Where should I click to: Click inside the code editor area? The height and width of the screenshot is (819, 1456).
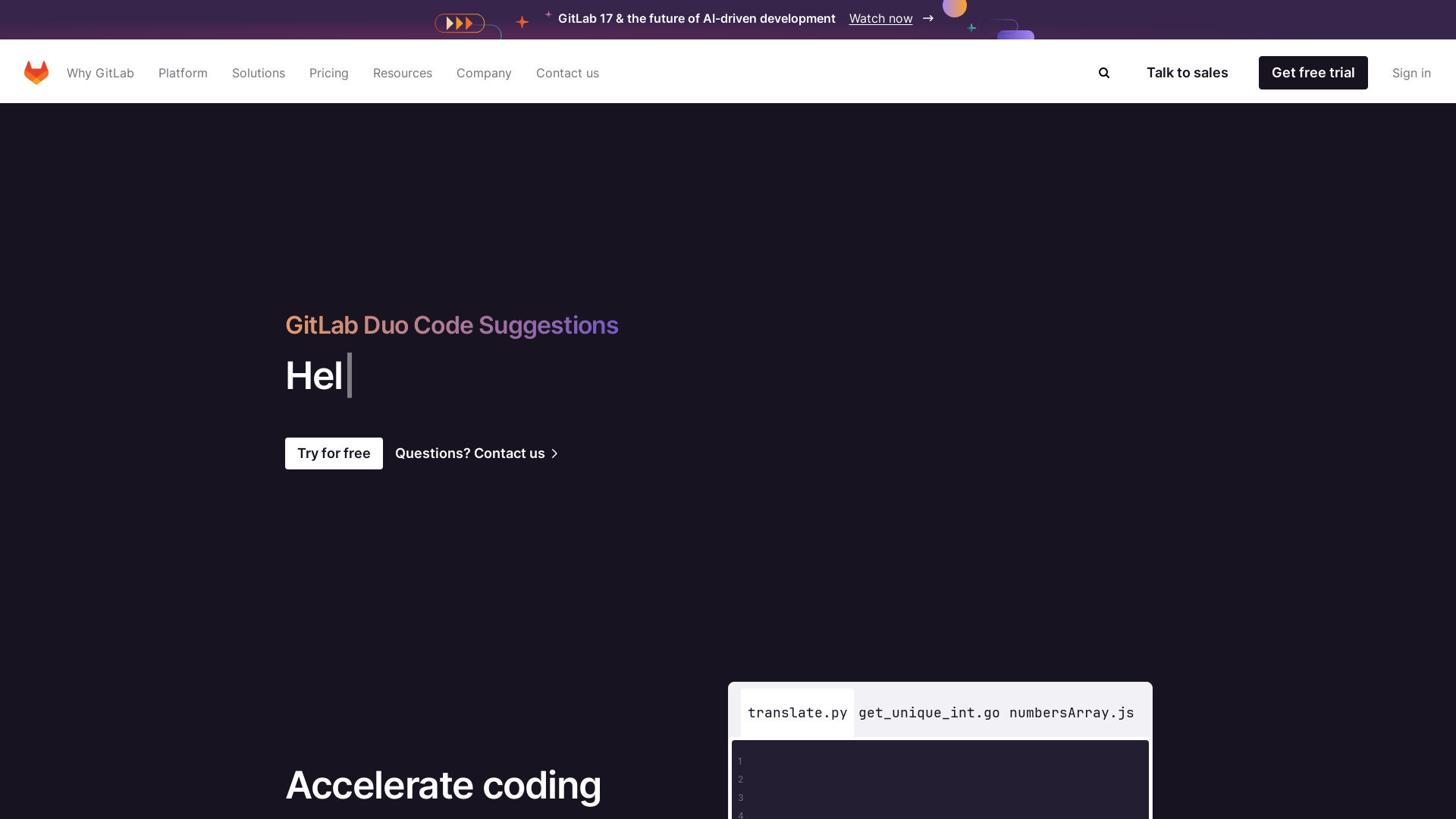pos(940,780)
